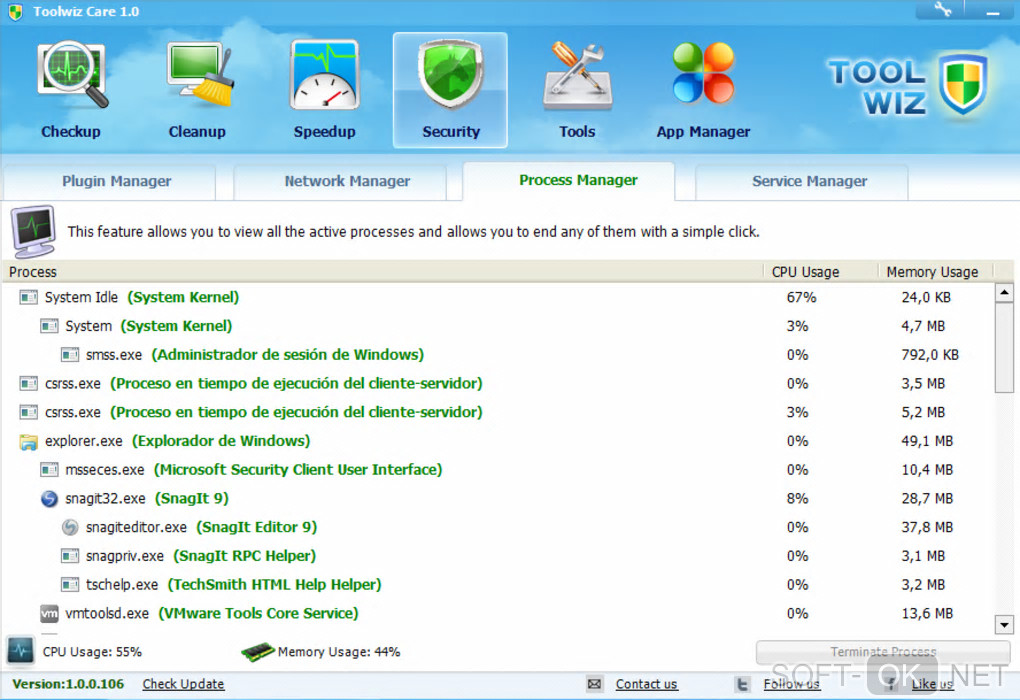Select the System (System Kernel) row

click(x=498, y=326)
